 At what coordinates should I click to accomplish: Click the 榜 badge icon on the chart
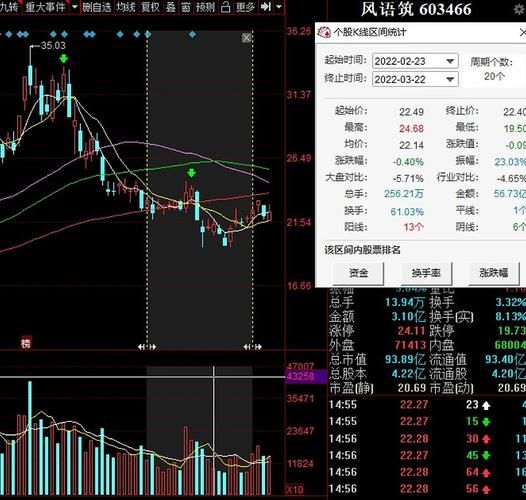point(26,343)
